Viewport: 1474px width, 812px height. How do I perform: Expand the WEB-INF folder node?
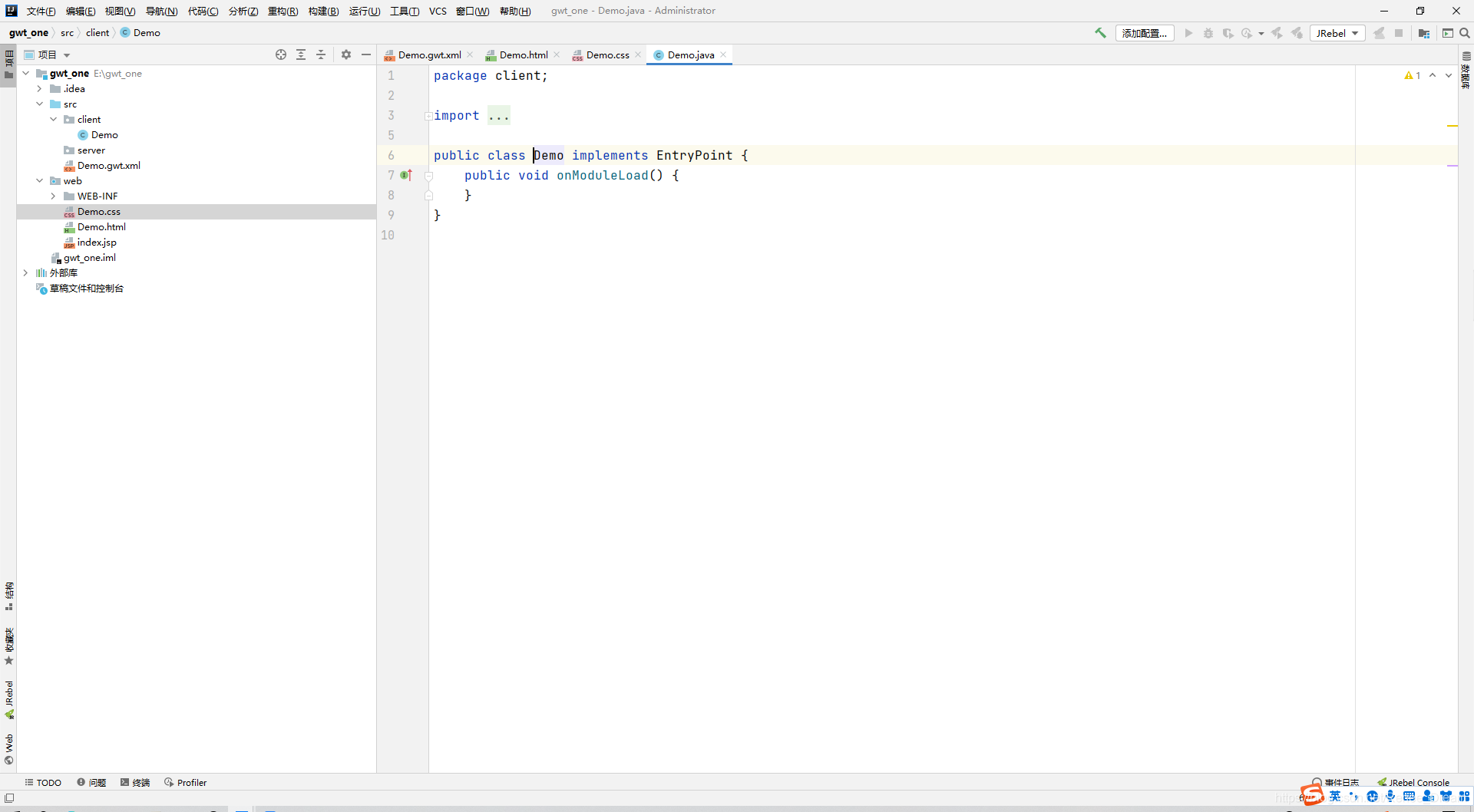54,196
